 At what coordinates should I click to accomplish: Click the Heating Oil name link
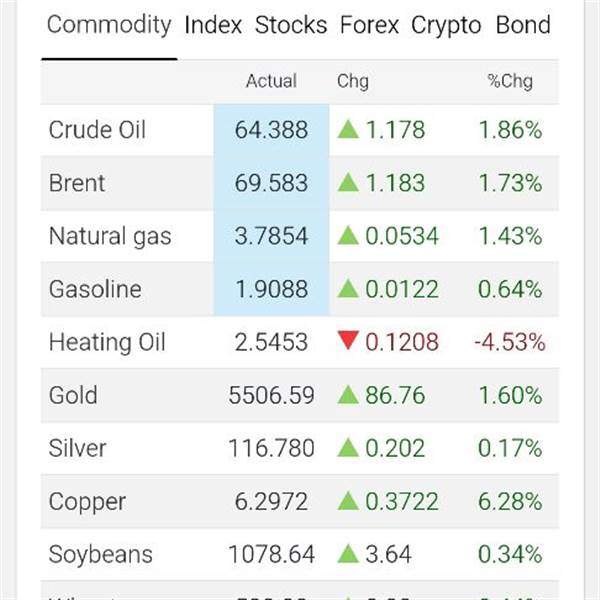(x=107, y=342)
